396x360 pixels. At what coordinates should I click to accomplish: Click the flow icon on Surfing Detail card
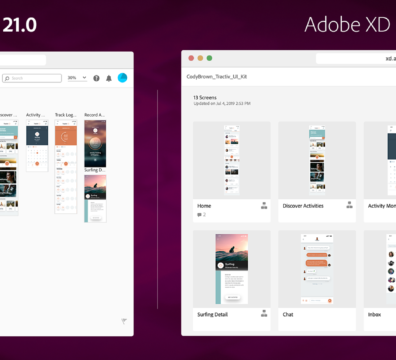tap(264, 313)
